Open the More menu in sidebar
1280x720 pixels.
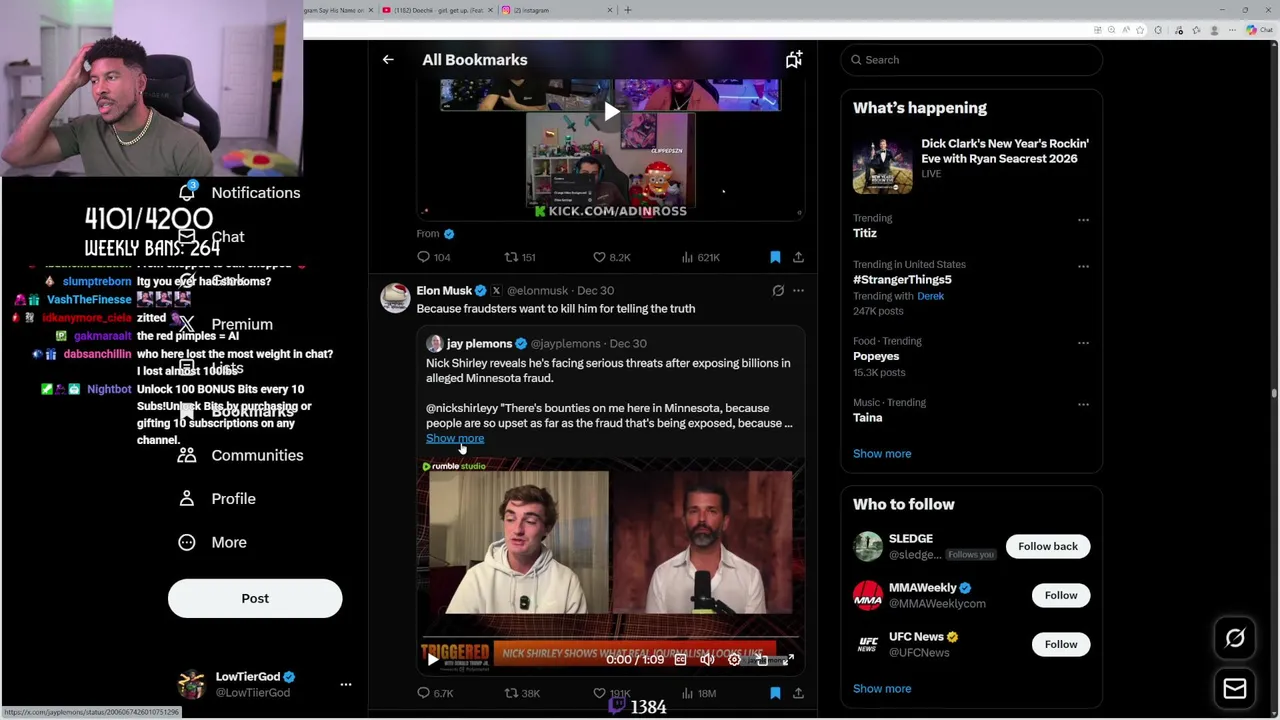(x=212, y=542)
